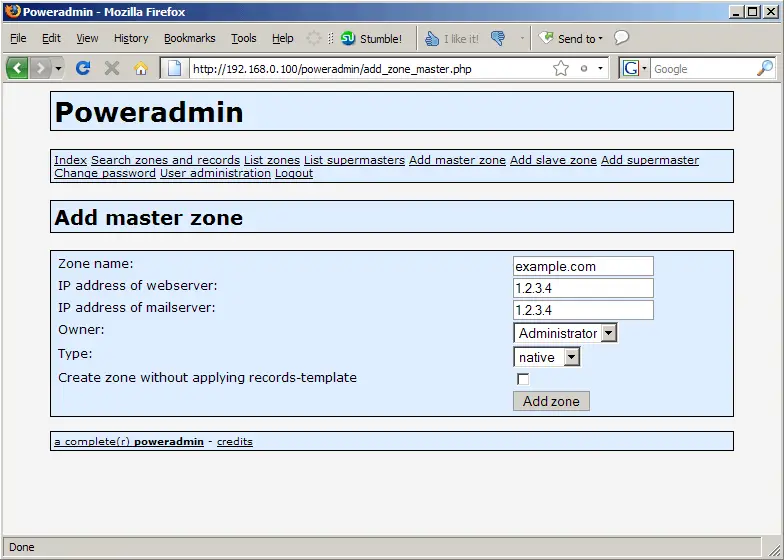Viewport: 784px width, 560px height.
Task: Click the StumbleUpon Stumble! button
Action: 371,38
